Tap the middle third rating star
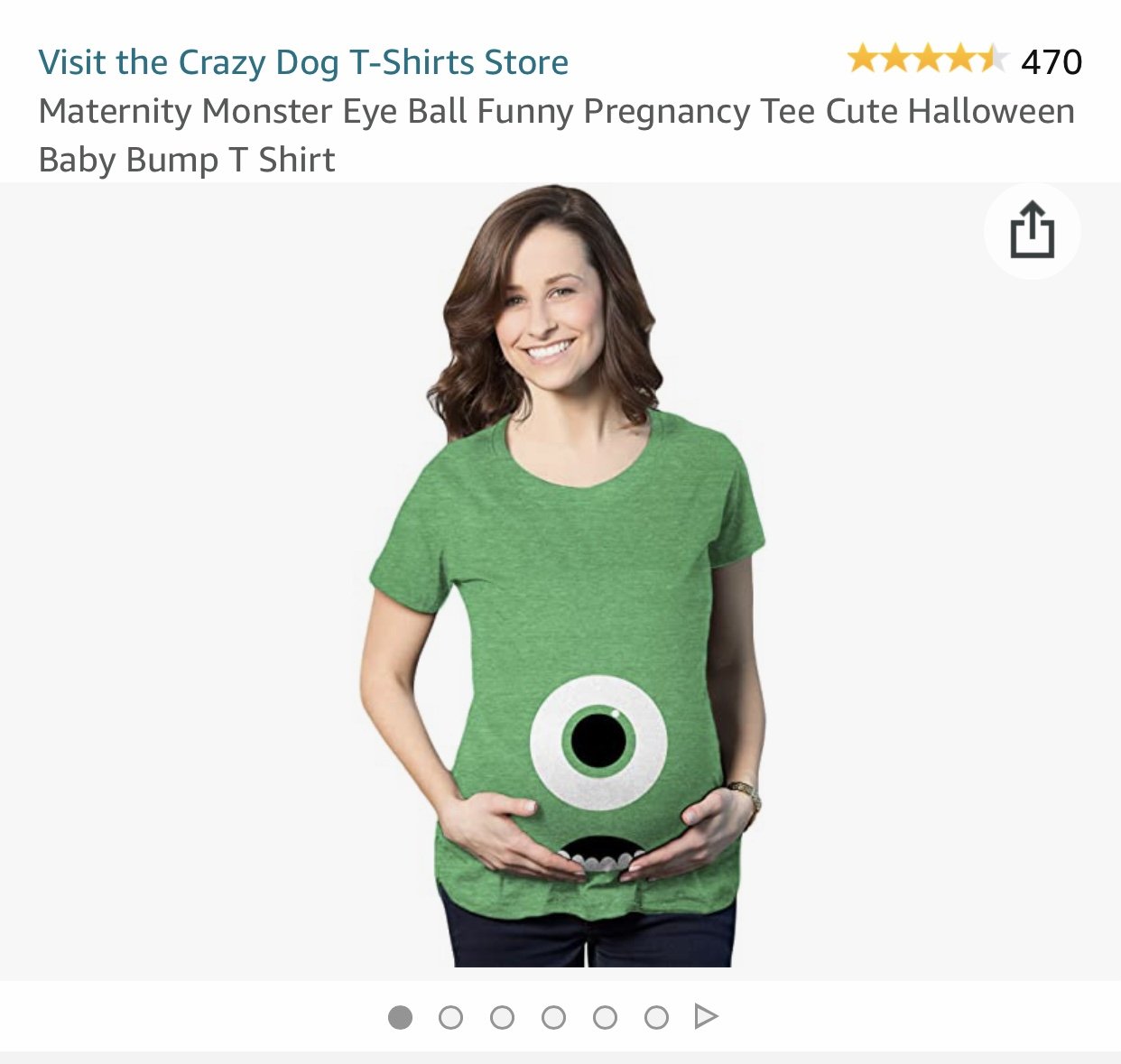This screenshot has width=1121, height=1064. (x=928, y=59)
